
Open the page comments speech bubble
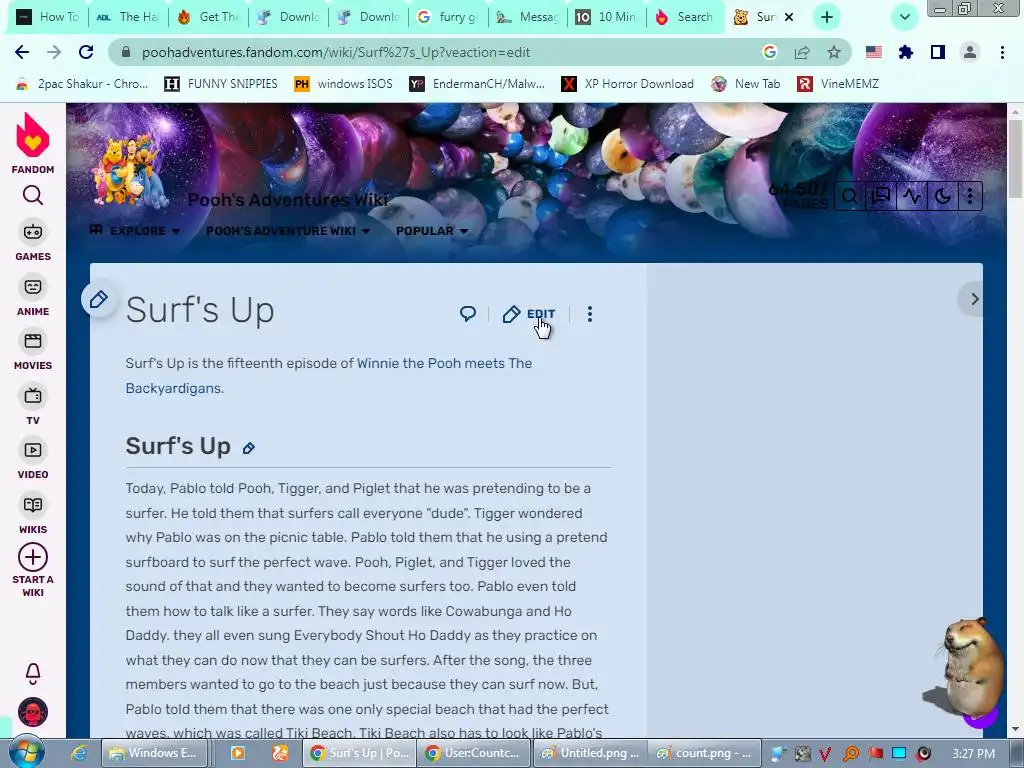(x=468, y=314)
